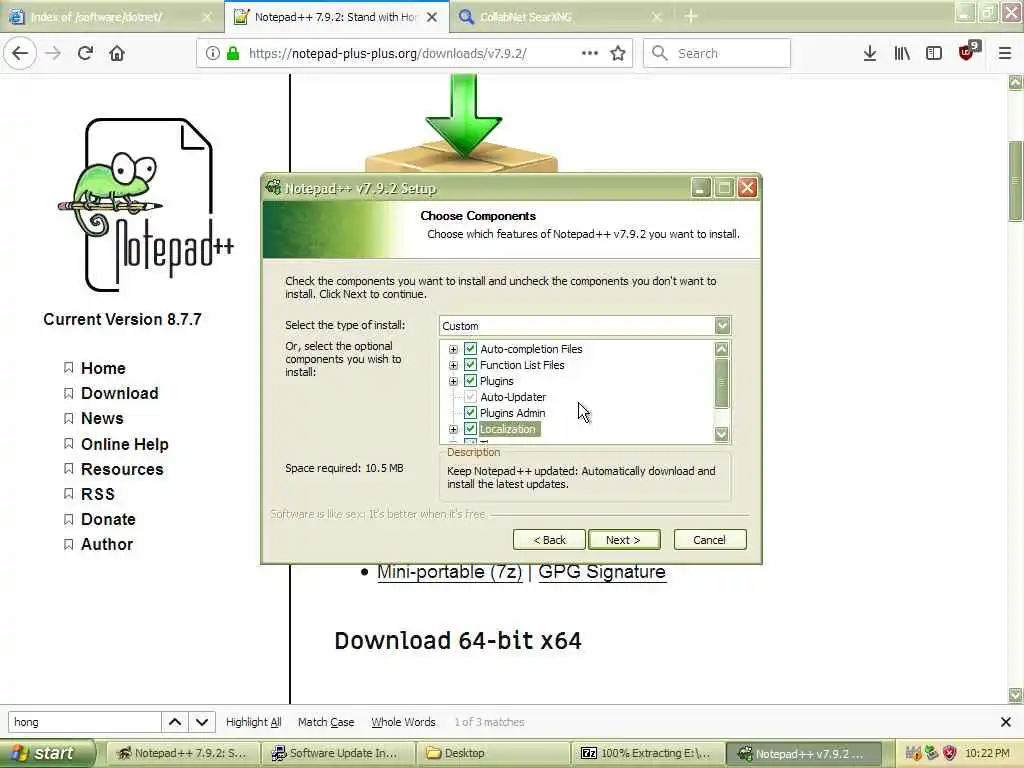1024x768 pixels.
Task: Reload the page with refresh icon
Action: click(85, 54)
